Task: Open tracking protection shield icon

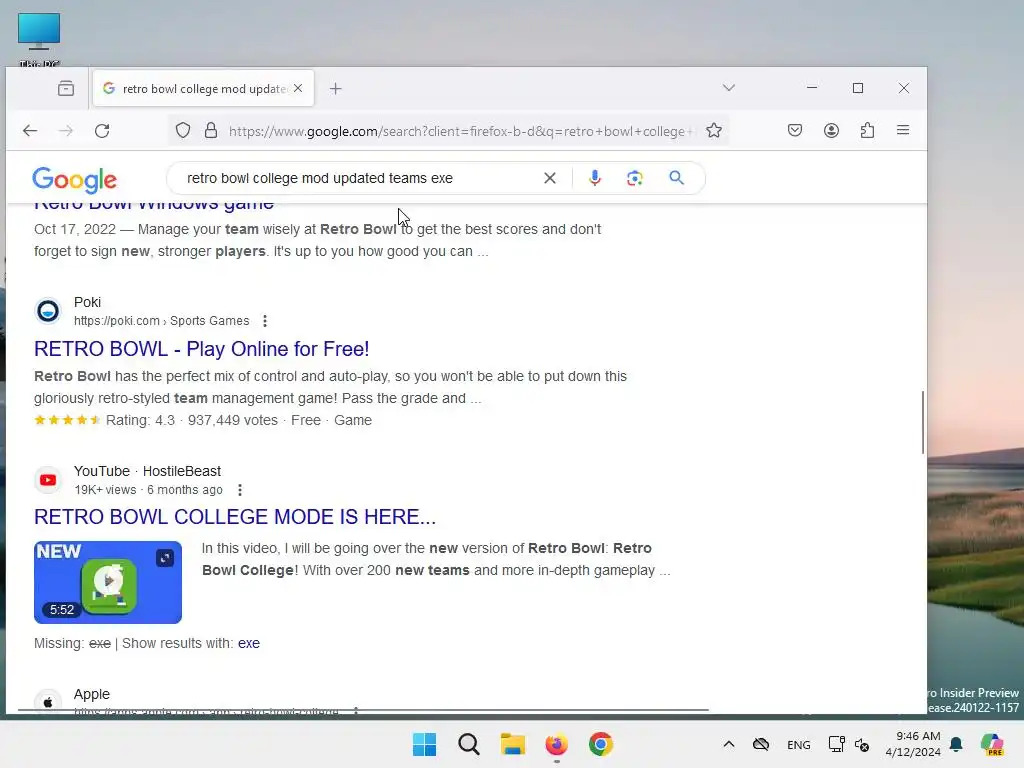Action: tap(183, 131)
